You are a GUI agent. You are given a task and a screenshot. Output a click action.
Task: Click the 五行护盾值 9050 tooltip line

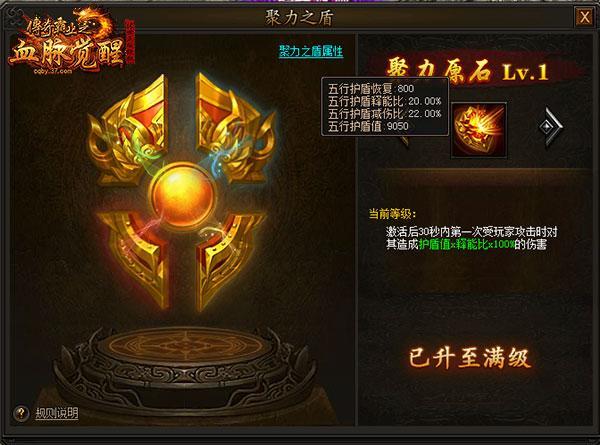point(368,126)
